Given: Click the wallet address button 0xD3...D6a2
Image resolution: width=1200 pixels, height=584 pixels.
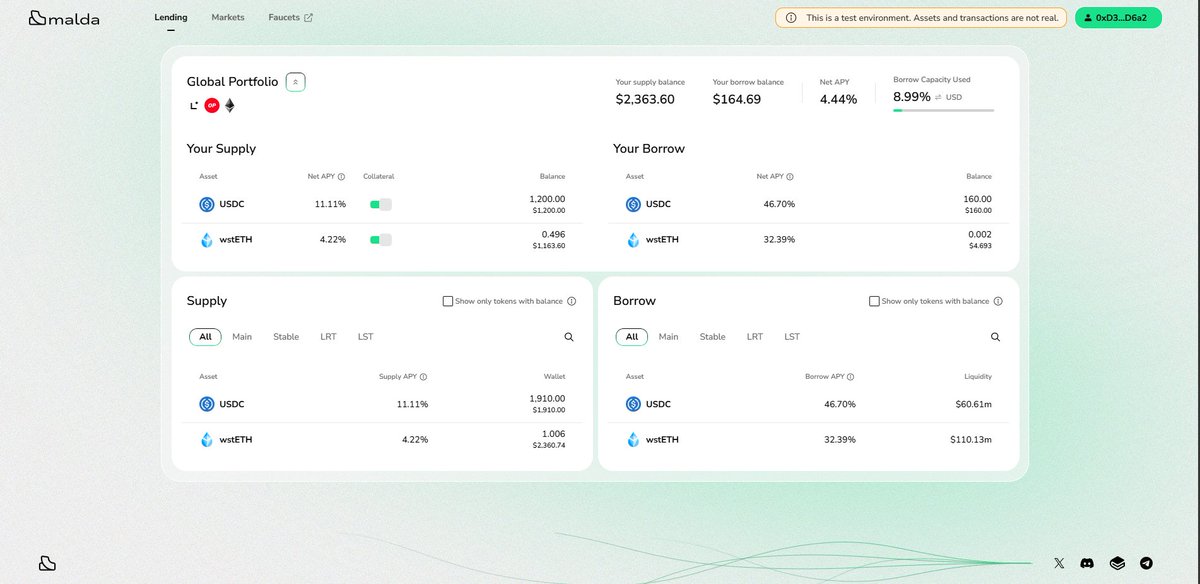Looking at the screenshot, I should [1118, 17].
